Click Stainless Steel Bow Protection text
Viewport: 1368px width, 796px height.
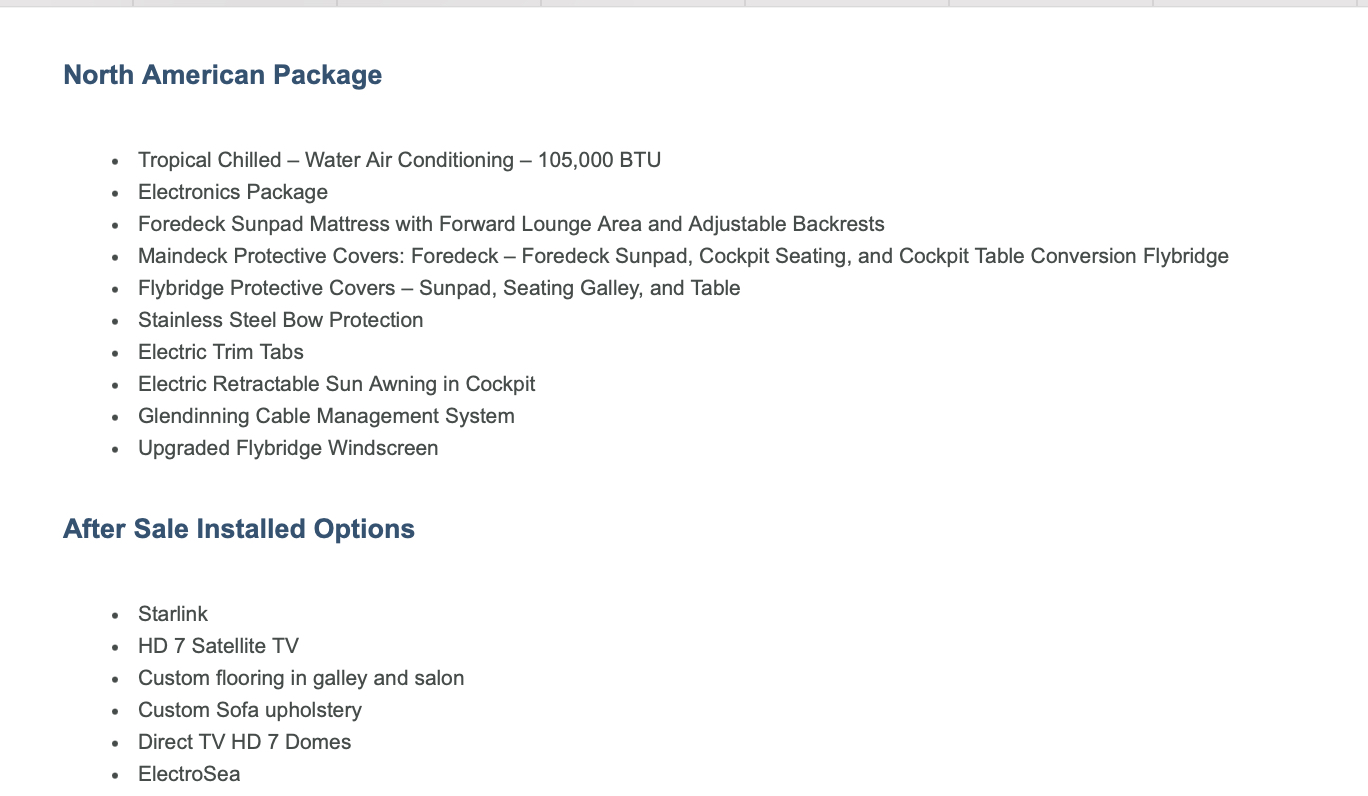(280, 320)
